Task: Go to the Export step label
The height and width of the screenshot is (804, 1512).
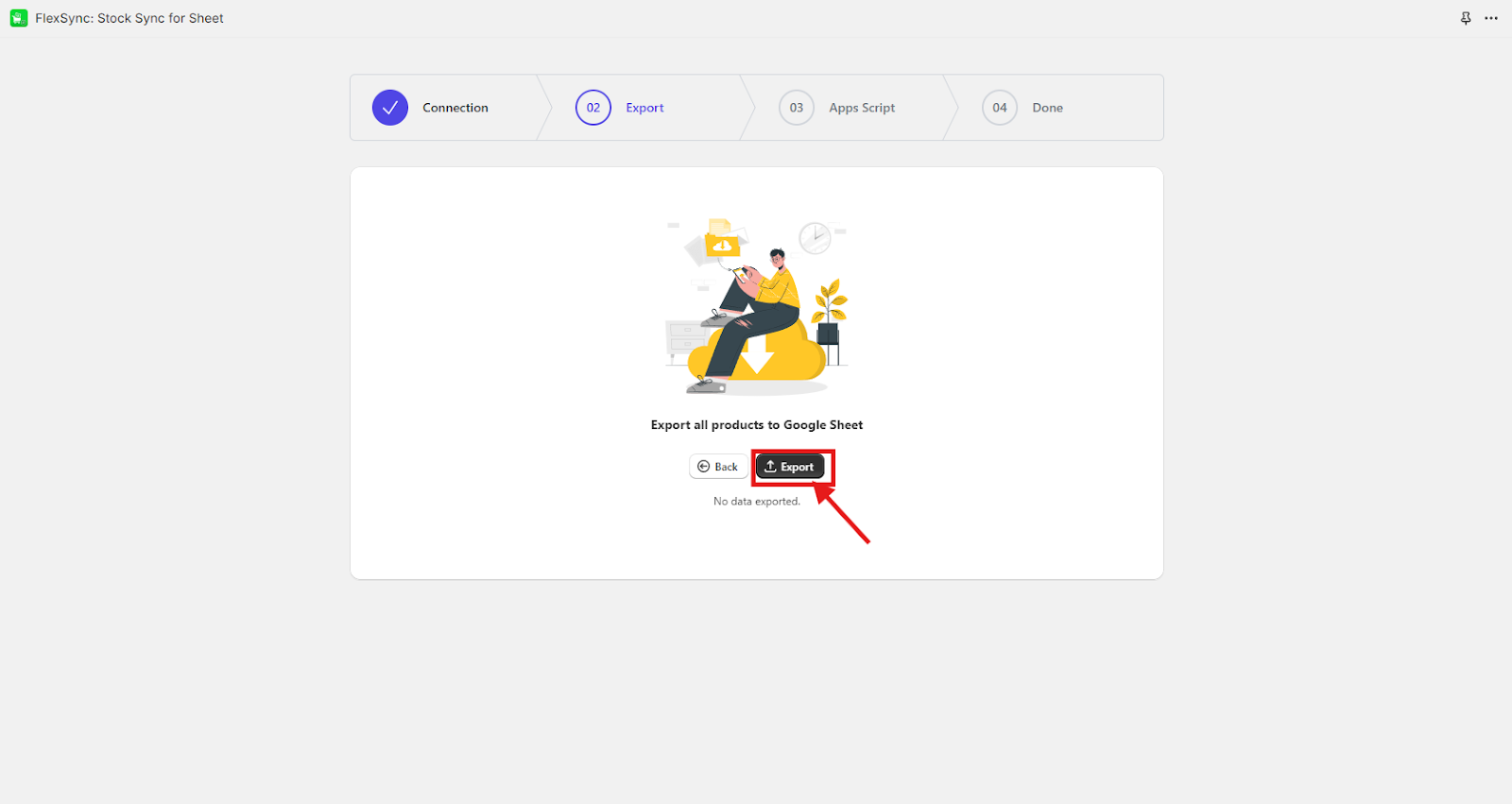Action: [644, 108]
